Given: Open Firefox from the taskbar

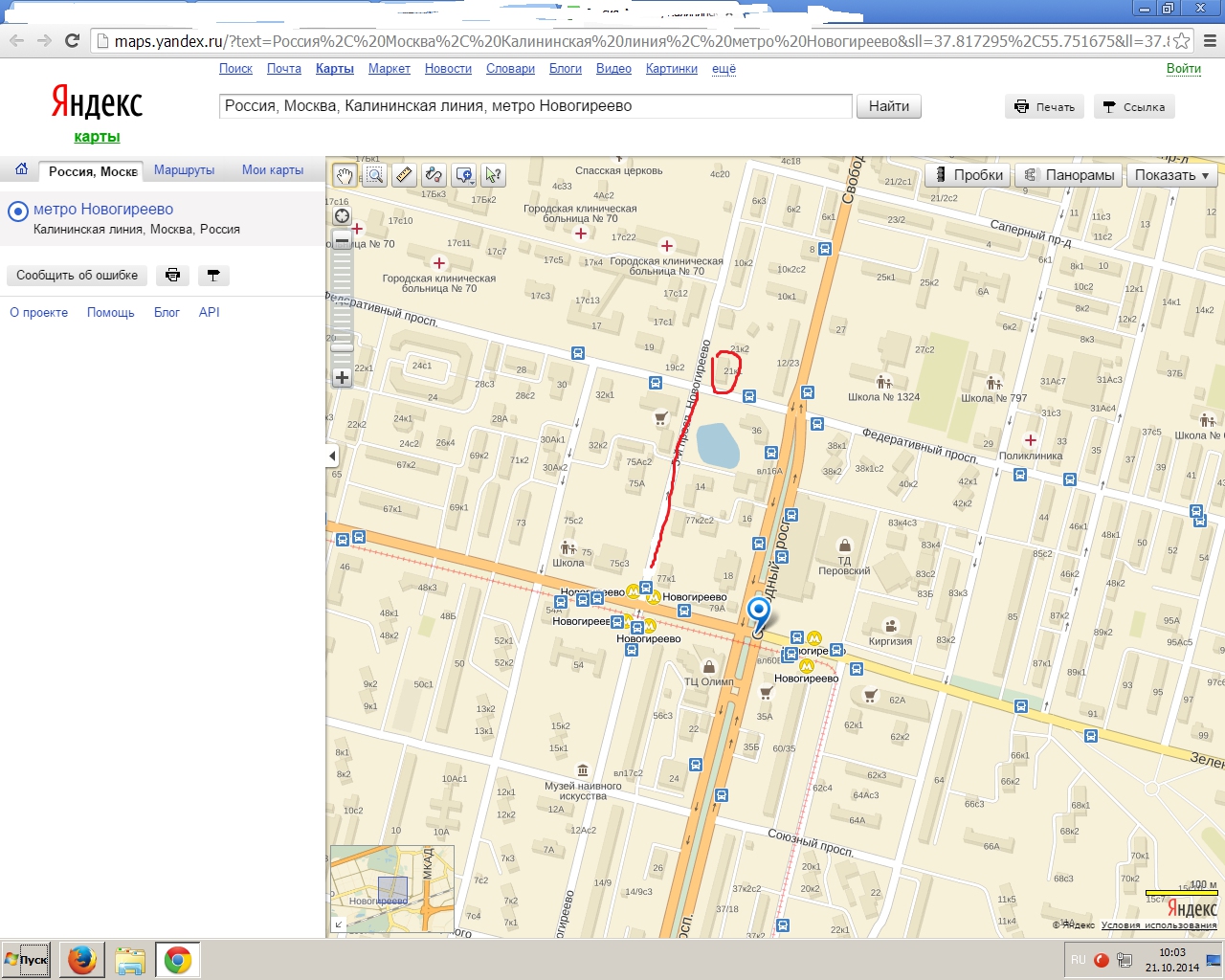Looking at the screenshot, I should pyautogui.click(x=81, y=960).
